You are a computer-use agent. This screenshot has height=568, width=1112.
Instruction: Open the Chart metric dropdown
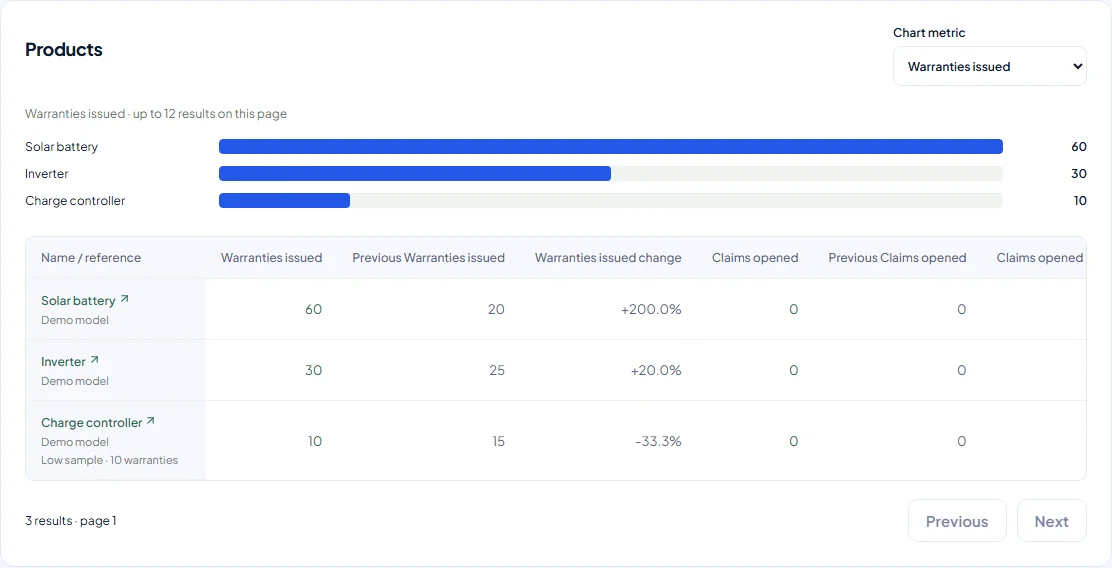[989, 67]
